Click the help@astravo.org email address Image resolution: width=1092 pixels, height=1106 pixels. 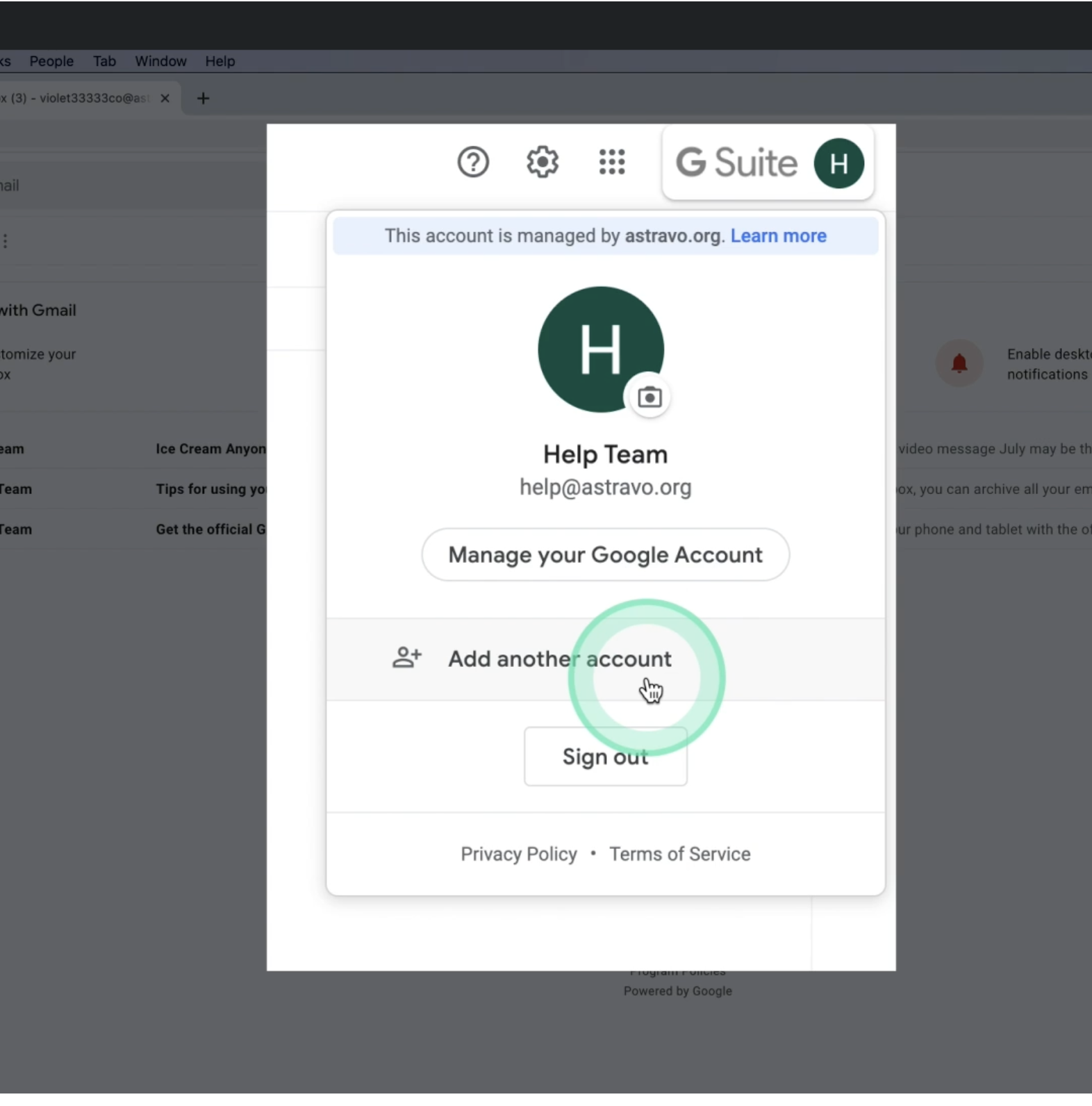click(605, 488)
